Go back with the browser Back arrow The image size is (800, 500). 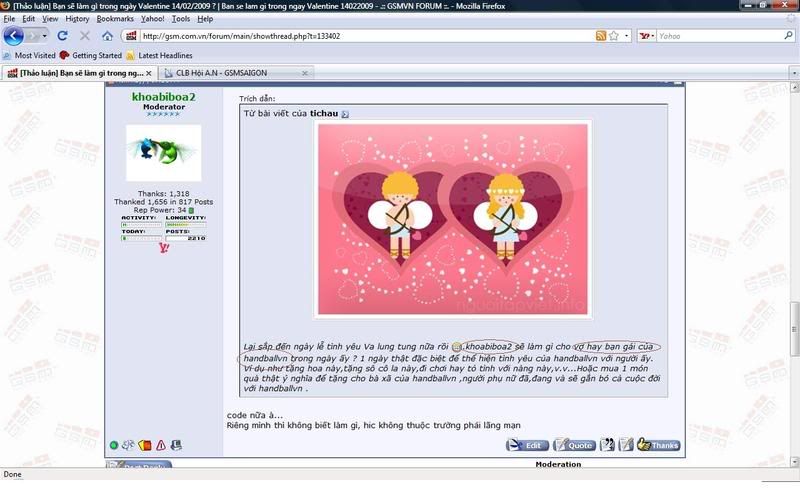[x=14, y=36]
